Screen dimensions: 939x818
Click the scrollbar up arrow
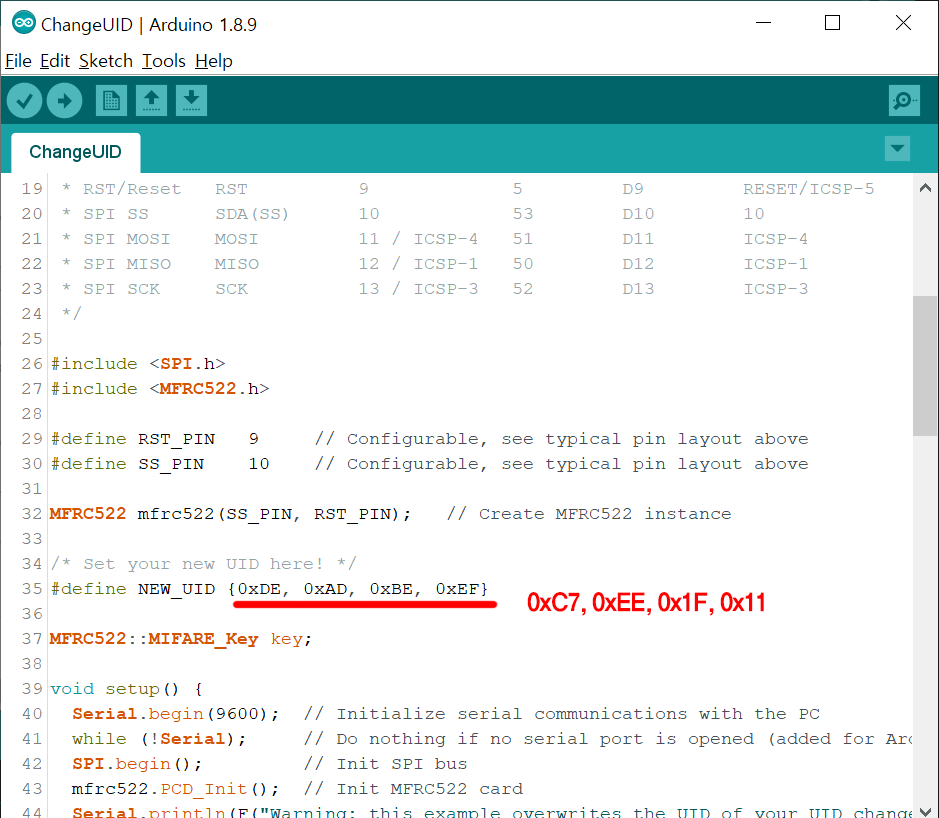pos(925,188)
